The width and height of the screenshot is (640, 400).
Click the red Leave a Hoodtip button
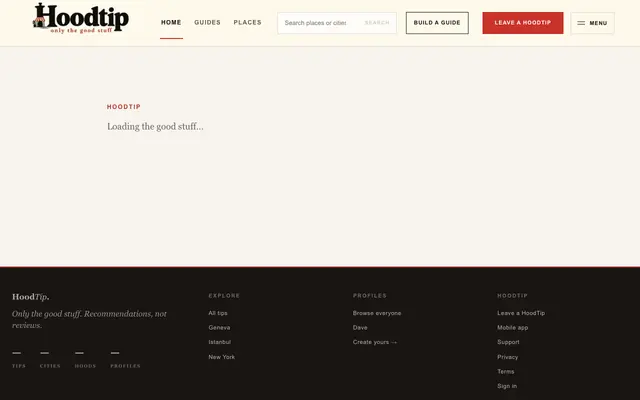pyautogui.click(x=522, y=23)
